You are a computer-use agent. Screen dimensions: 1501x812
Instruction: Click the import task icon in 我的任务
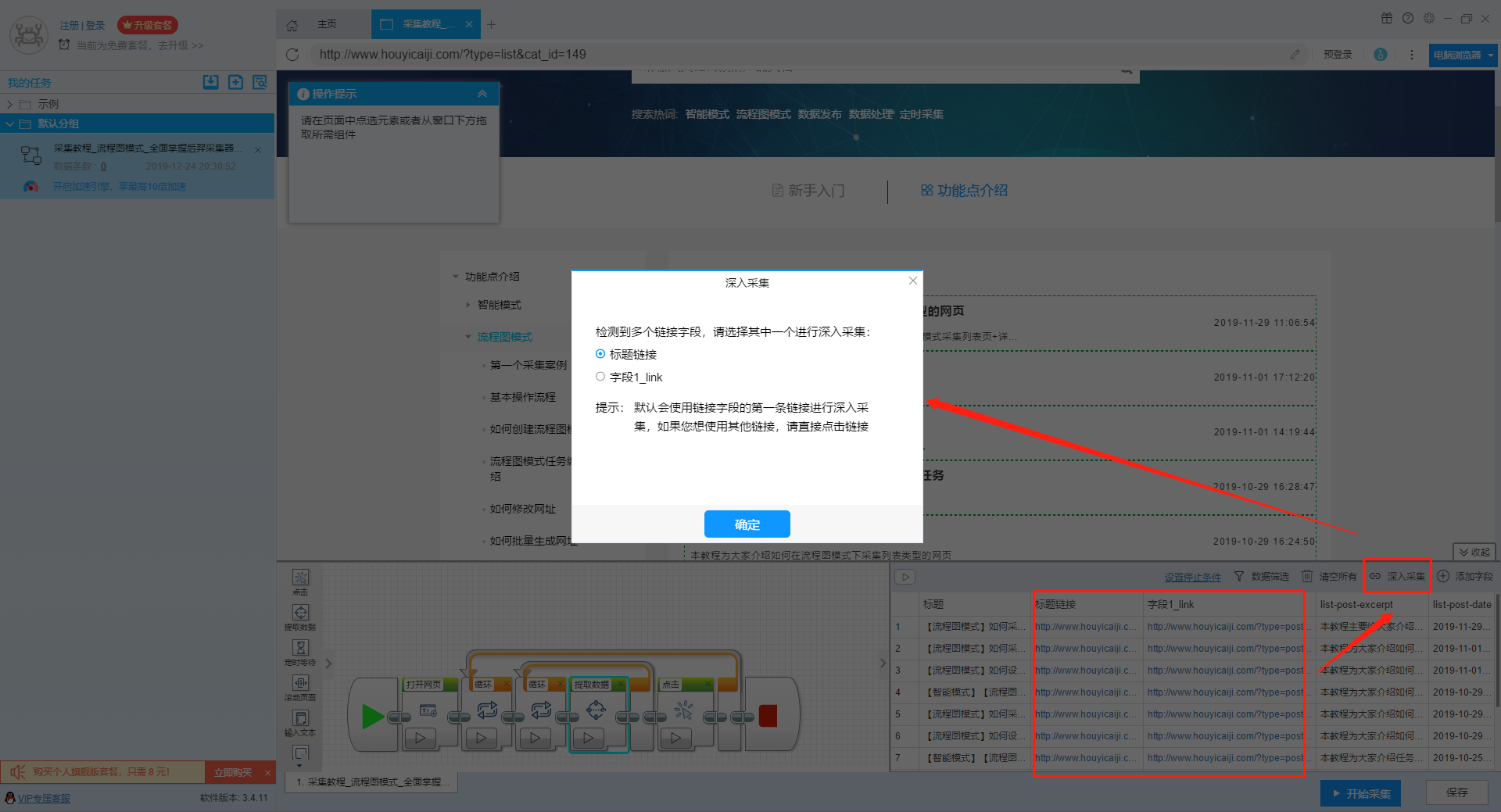point(210,82)
